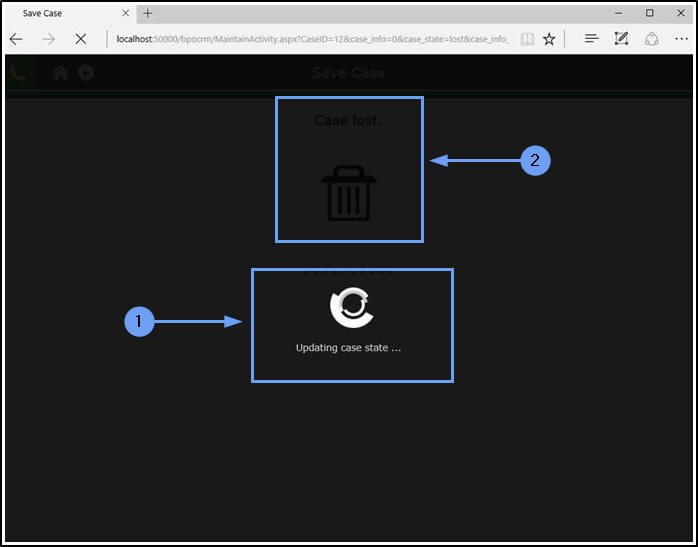
Task: Click the green phone icon
Action: [18, 73]
